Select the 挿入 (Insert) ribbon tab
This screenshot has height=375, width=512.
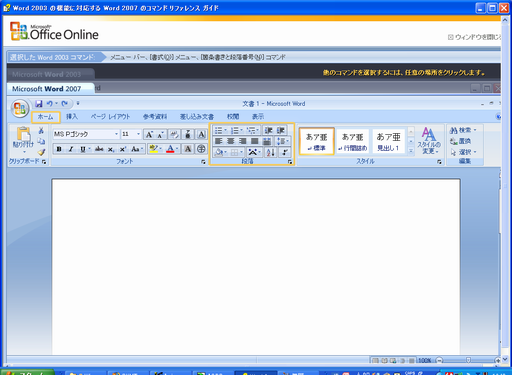pos(72,116)
